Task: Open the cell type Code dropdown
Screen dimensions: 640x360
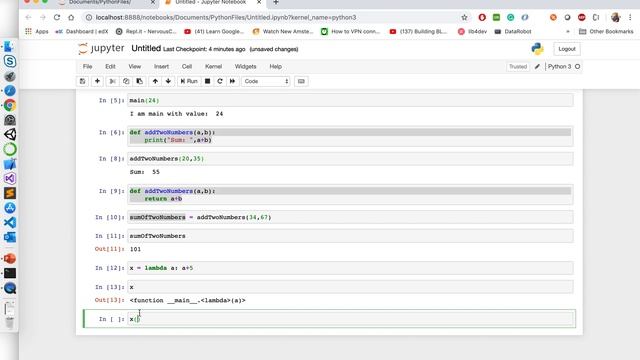Action: click(266, 81)
